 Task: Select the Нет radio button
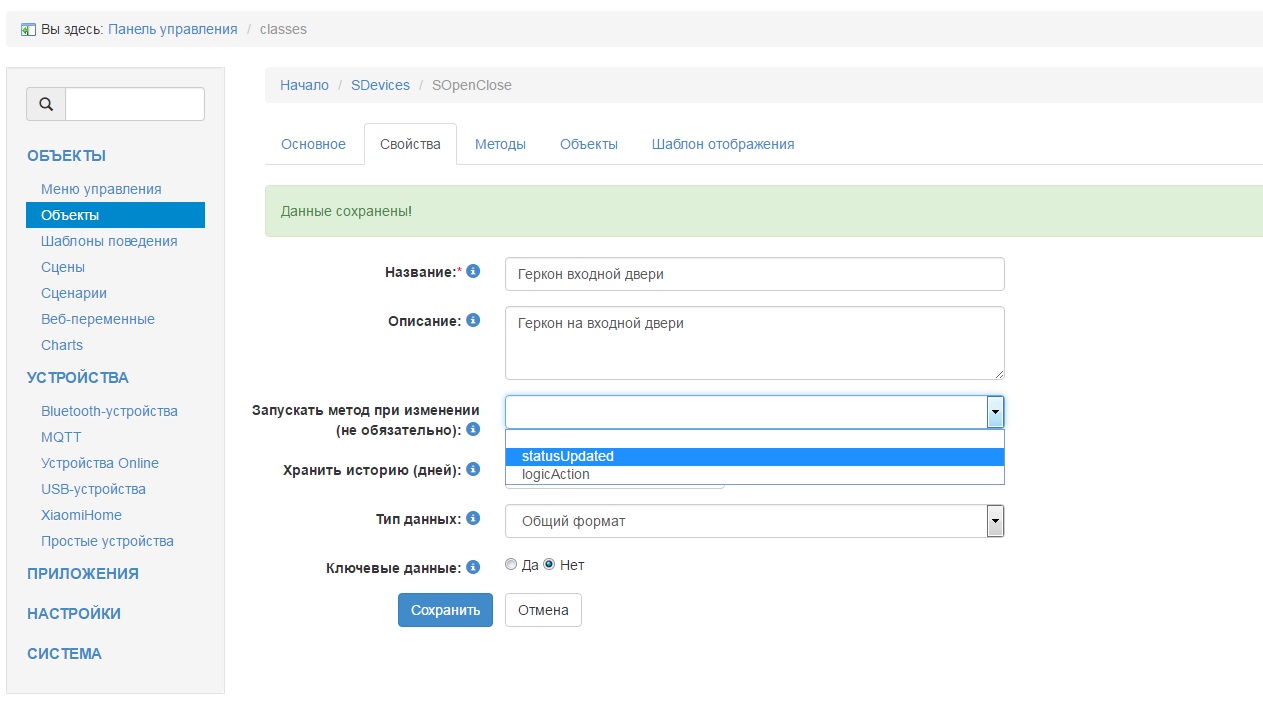[x=549, y=565]
